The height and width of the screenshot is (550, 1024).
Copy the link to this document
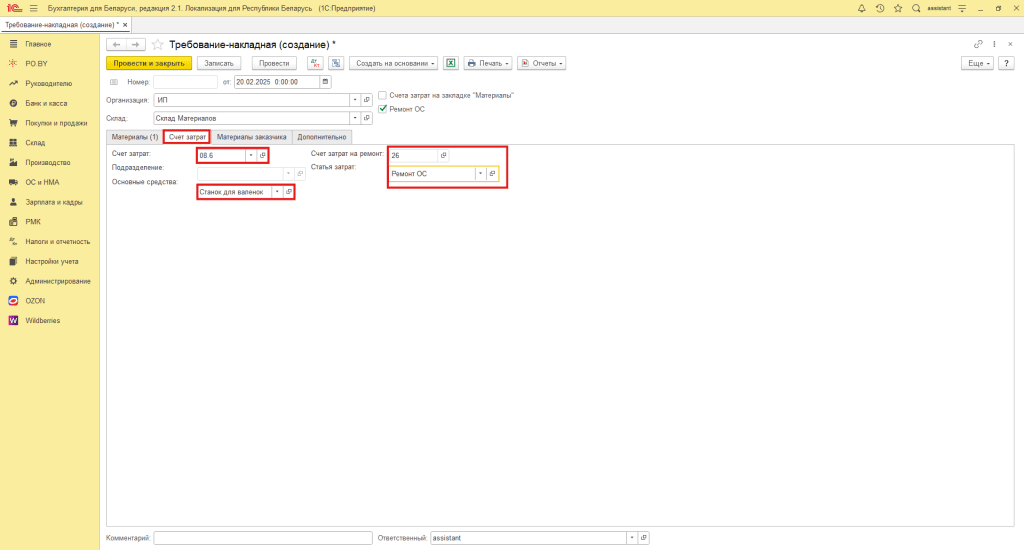click(978, 44)
